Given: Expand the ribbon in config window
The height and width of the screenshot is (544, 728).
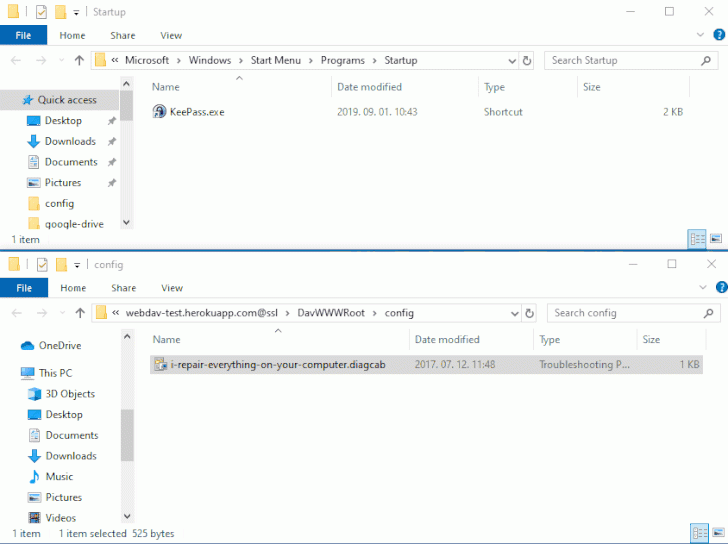Looking at the screenshot, I should [703, 287].
